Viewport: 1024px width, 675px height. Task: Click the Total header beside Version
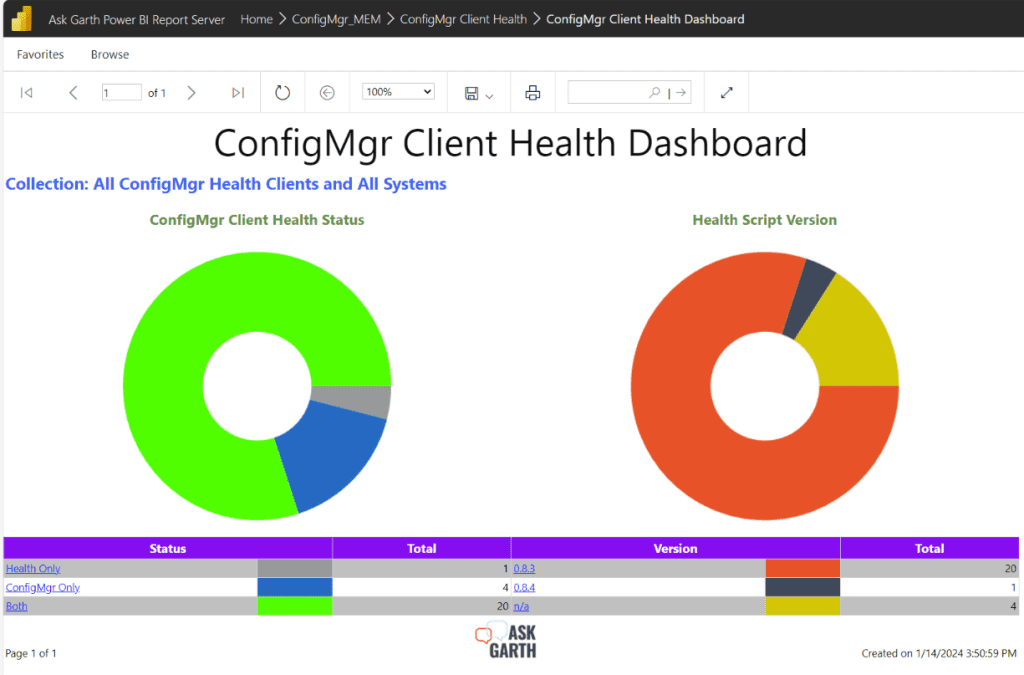pos(929,548)
